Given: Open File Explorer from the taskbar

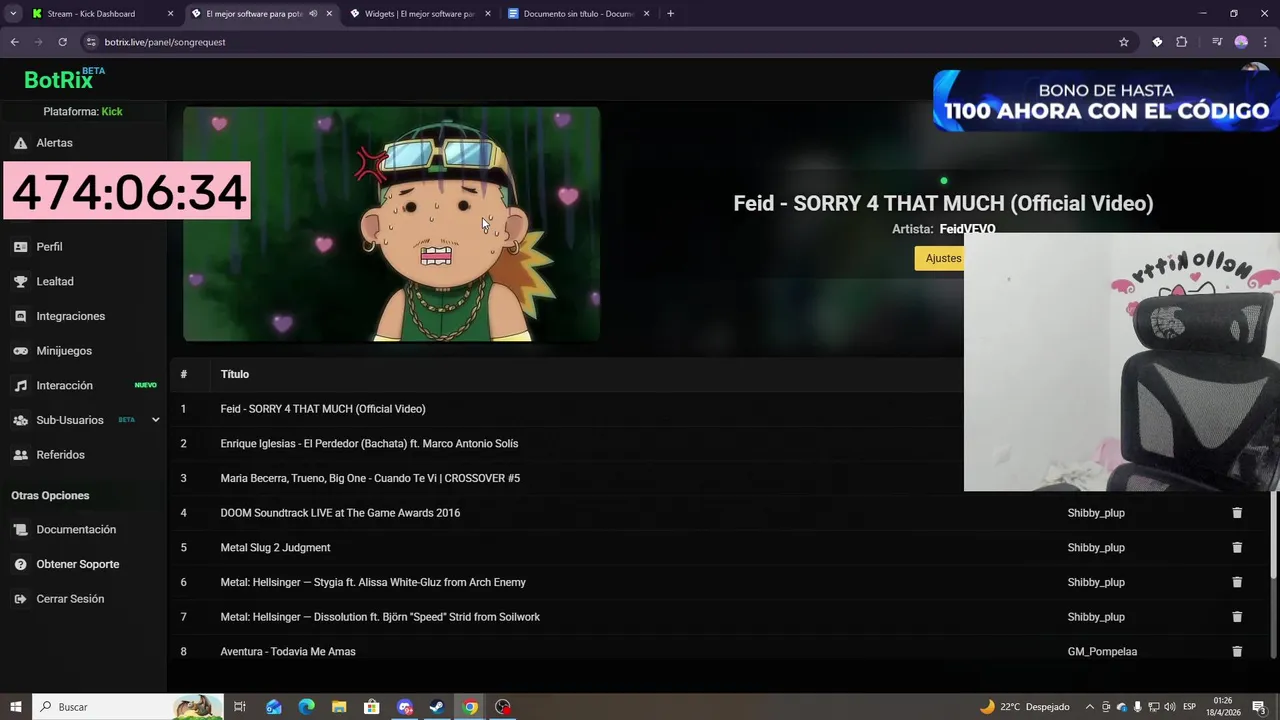Looking at the screenshot, I should [x=339, y=707].
